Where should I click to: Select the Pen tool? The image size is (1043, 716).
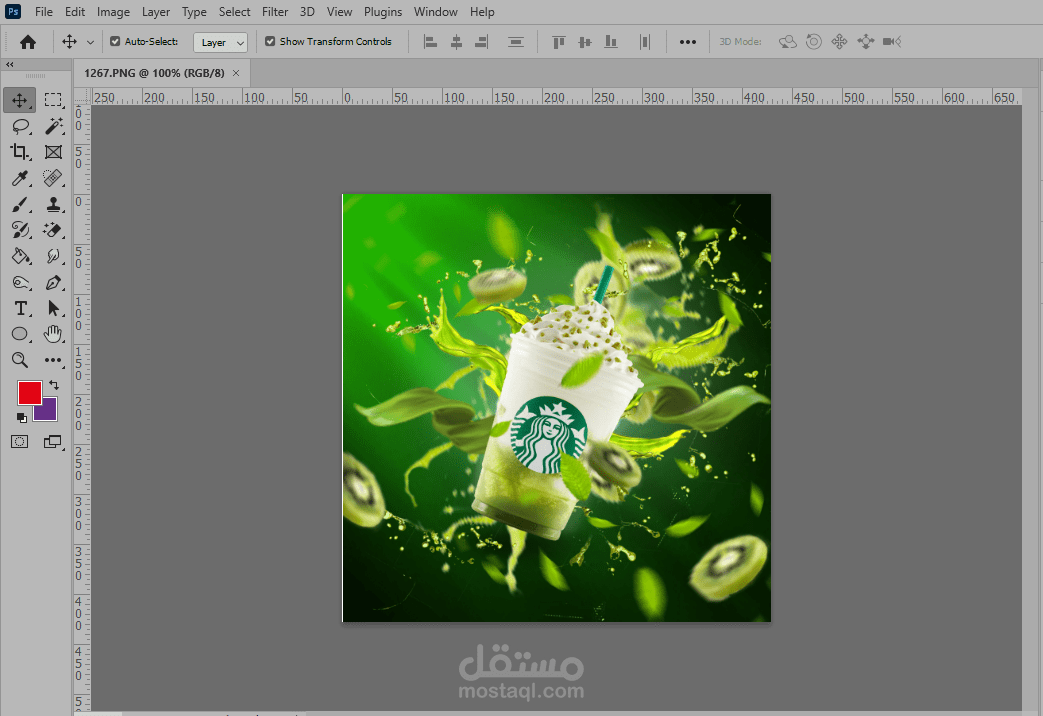tap(53, 282)
